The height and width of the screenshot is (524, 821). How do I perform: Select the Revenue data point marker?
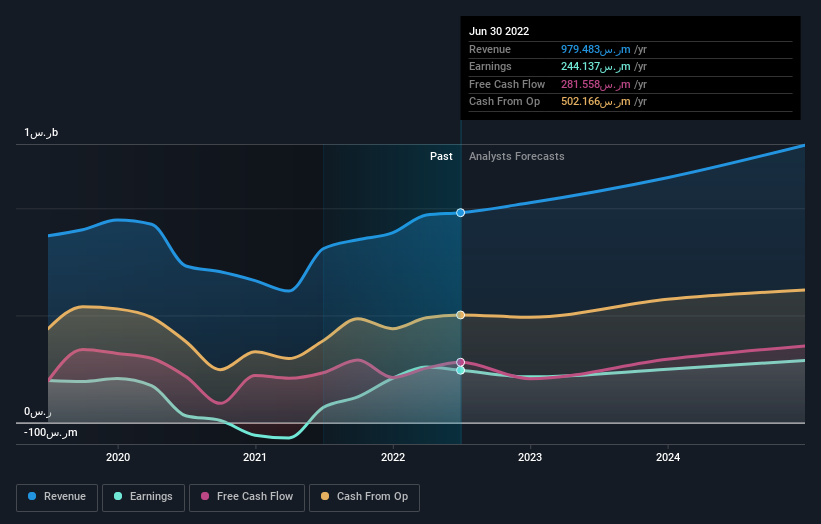coord(460,213)
